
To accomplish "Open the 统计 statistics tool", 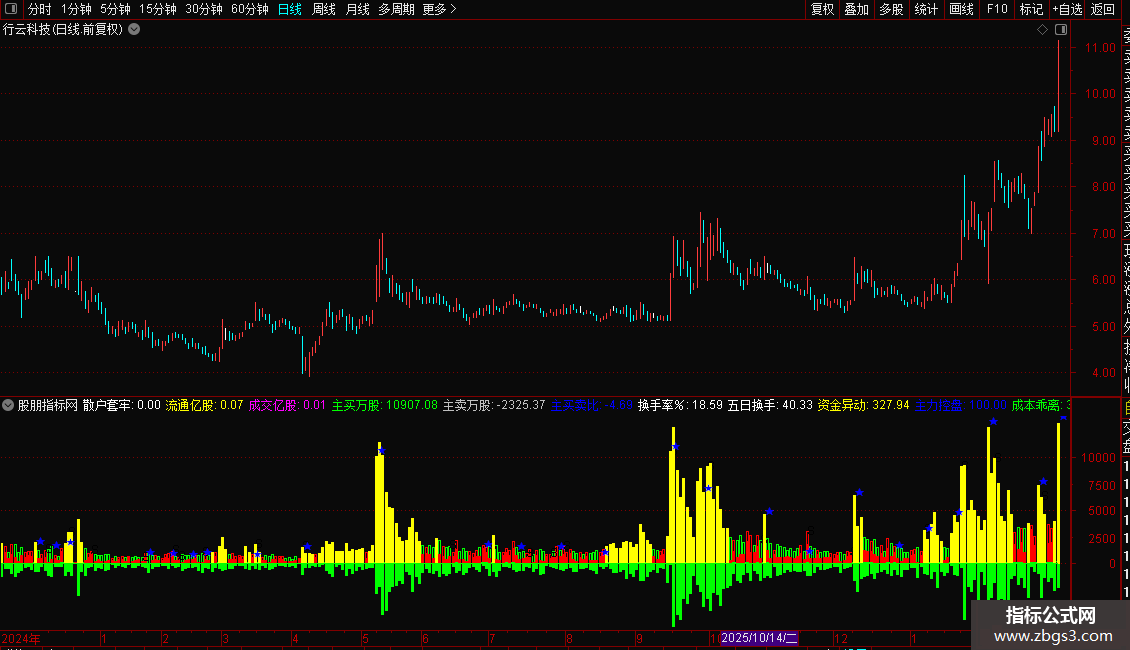I will coord(926,9).
